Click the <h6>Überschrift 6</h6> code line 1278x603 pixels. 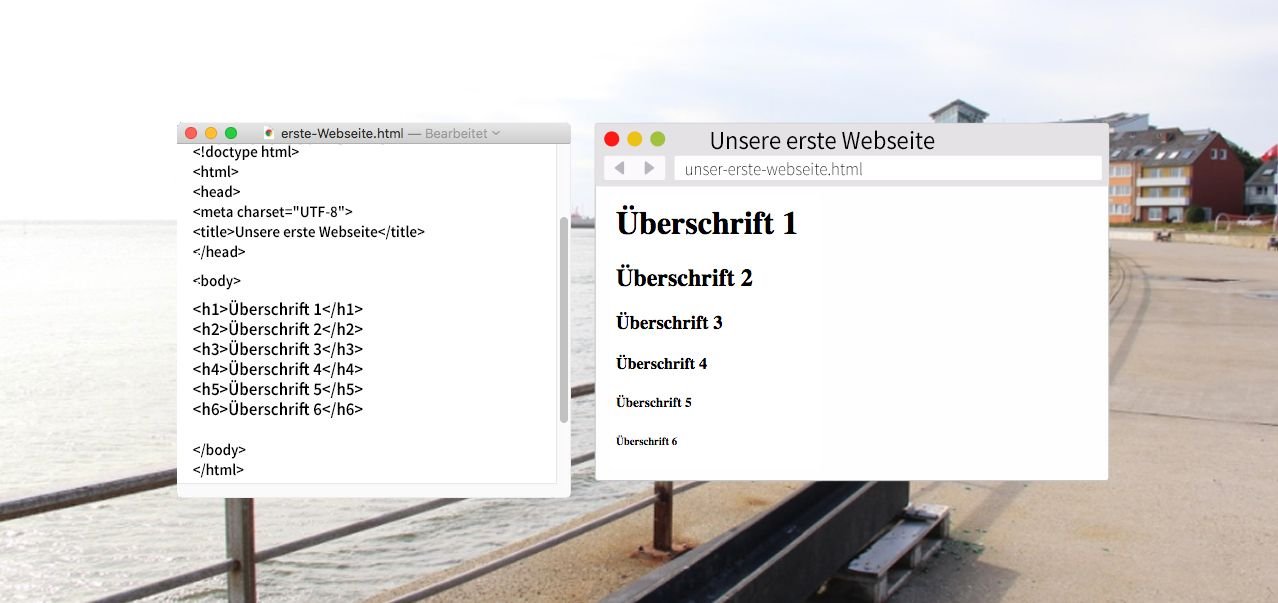pos(278,410)
